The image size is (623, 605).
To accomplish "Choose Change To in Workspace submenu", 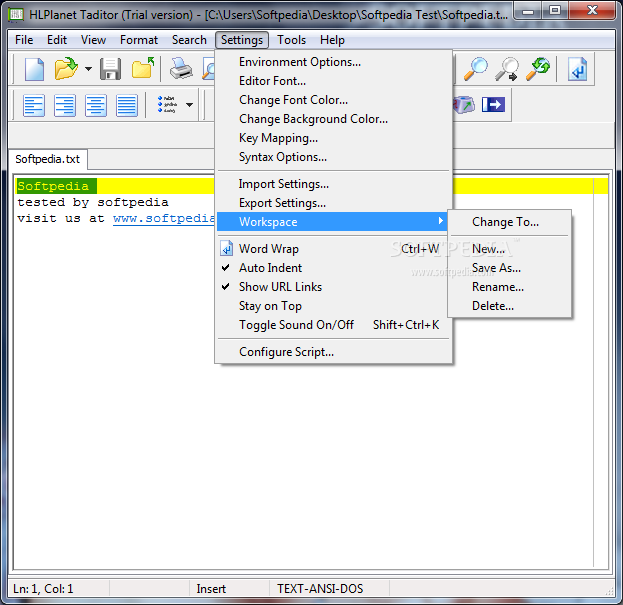I will tap(509, 222).
